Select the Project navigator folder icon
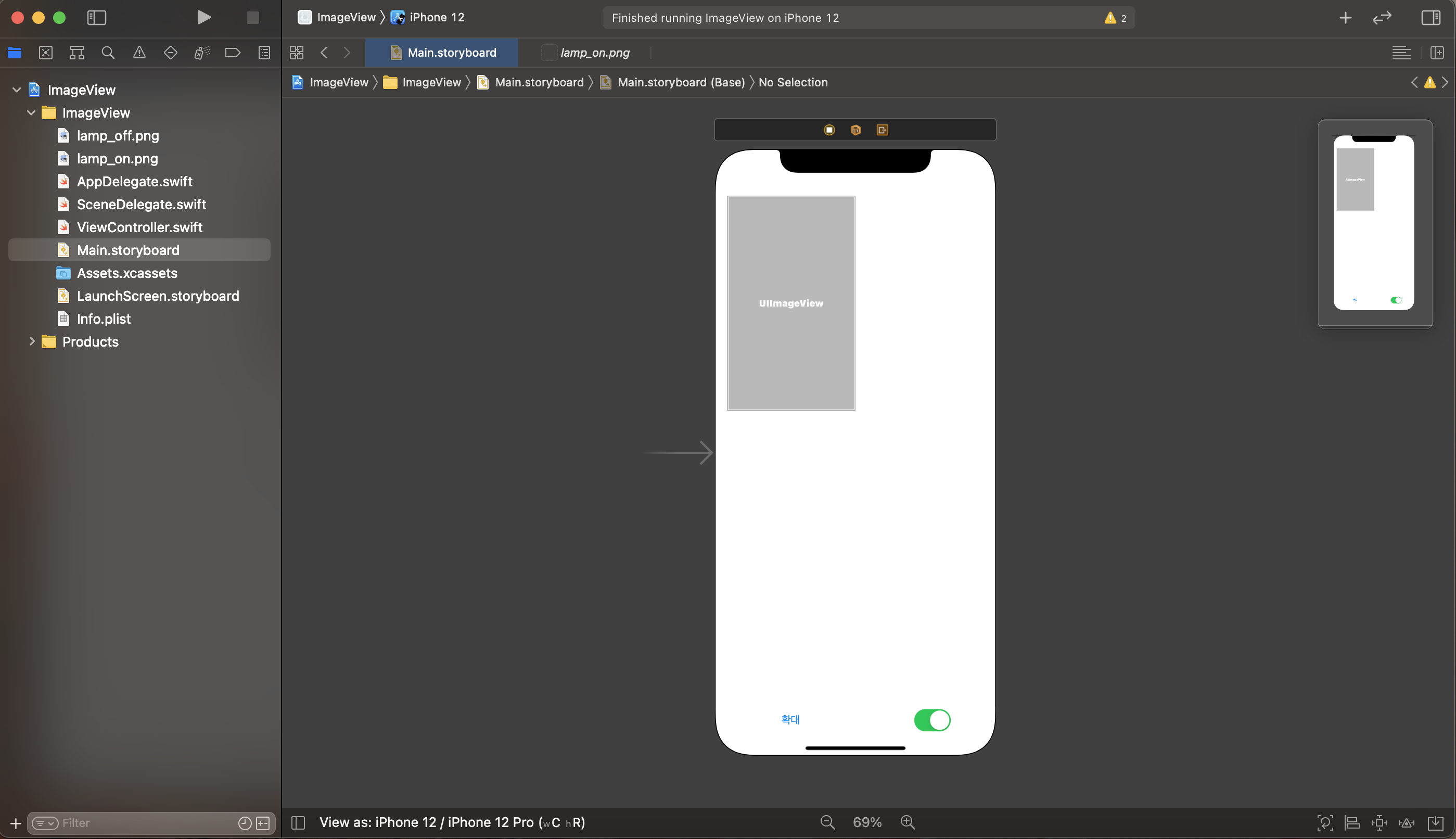The image size is (1456, 839). pyautogui.click(x=15, y=53)
